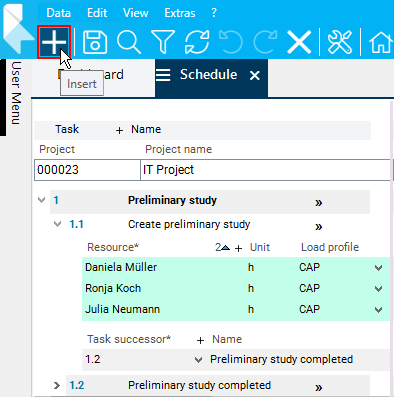Go home via house icon
This screenshot has width=394, height=397.
tap(380, 42)
